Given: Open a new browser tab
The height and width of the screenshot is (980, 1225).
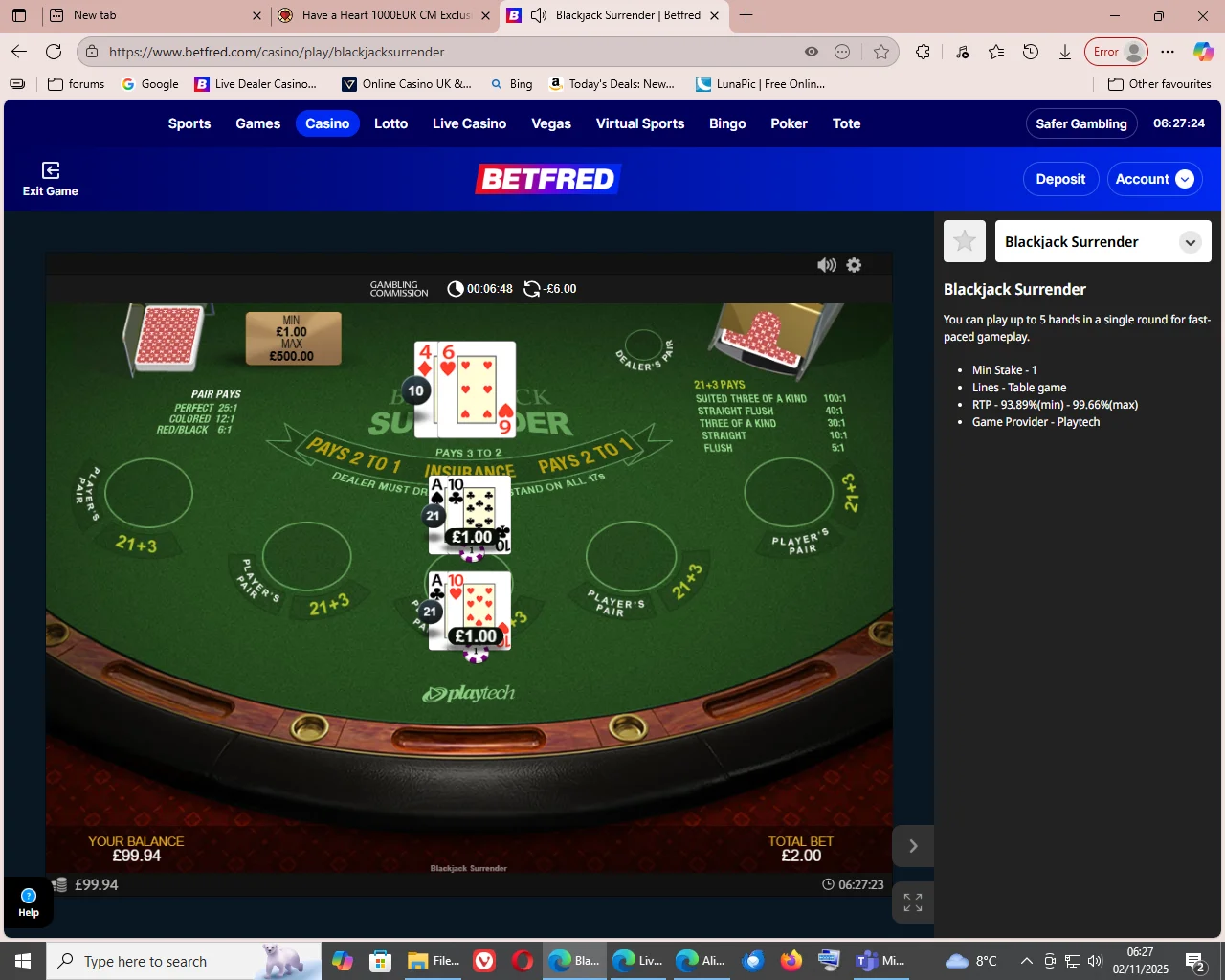Looking at the screenshot, I should (x=746, y=15).
